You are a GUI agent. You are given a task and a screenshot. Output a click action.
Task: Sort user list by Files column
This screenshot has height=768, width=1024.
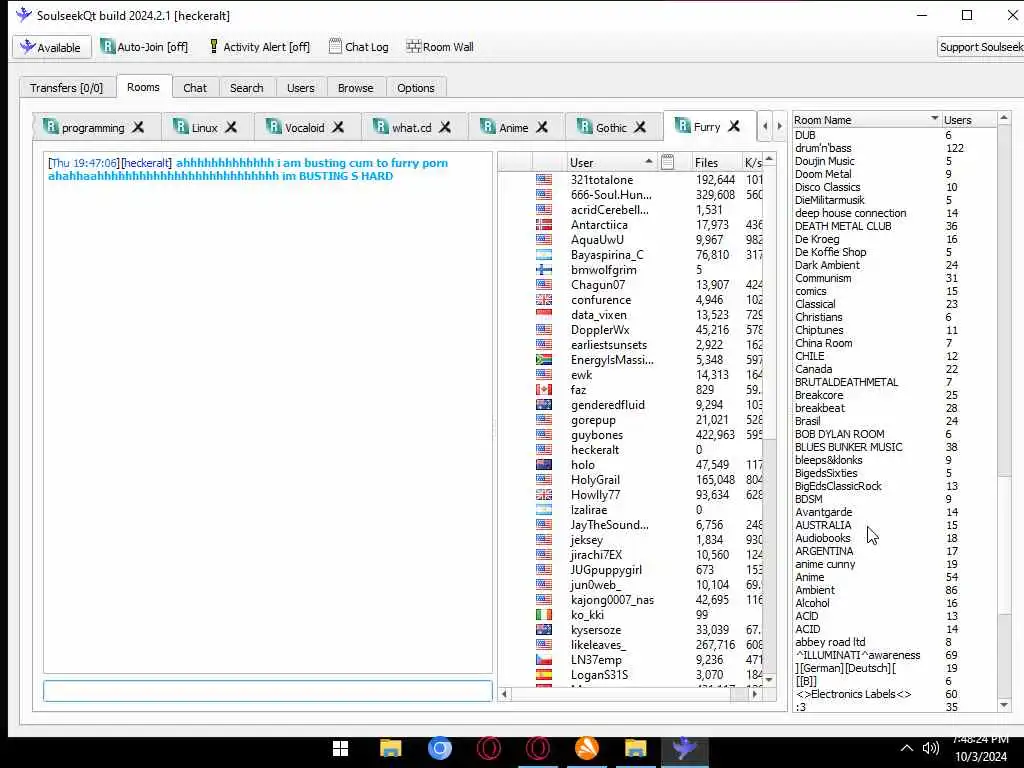click(x=715, y=163)
